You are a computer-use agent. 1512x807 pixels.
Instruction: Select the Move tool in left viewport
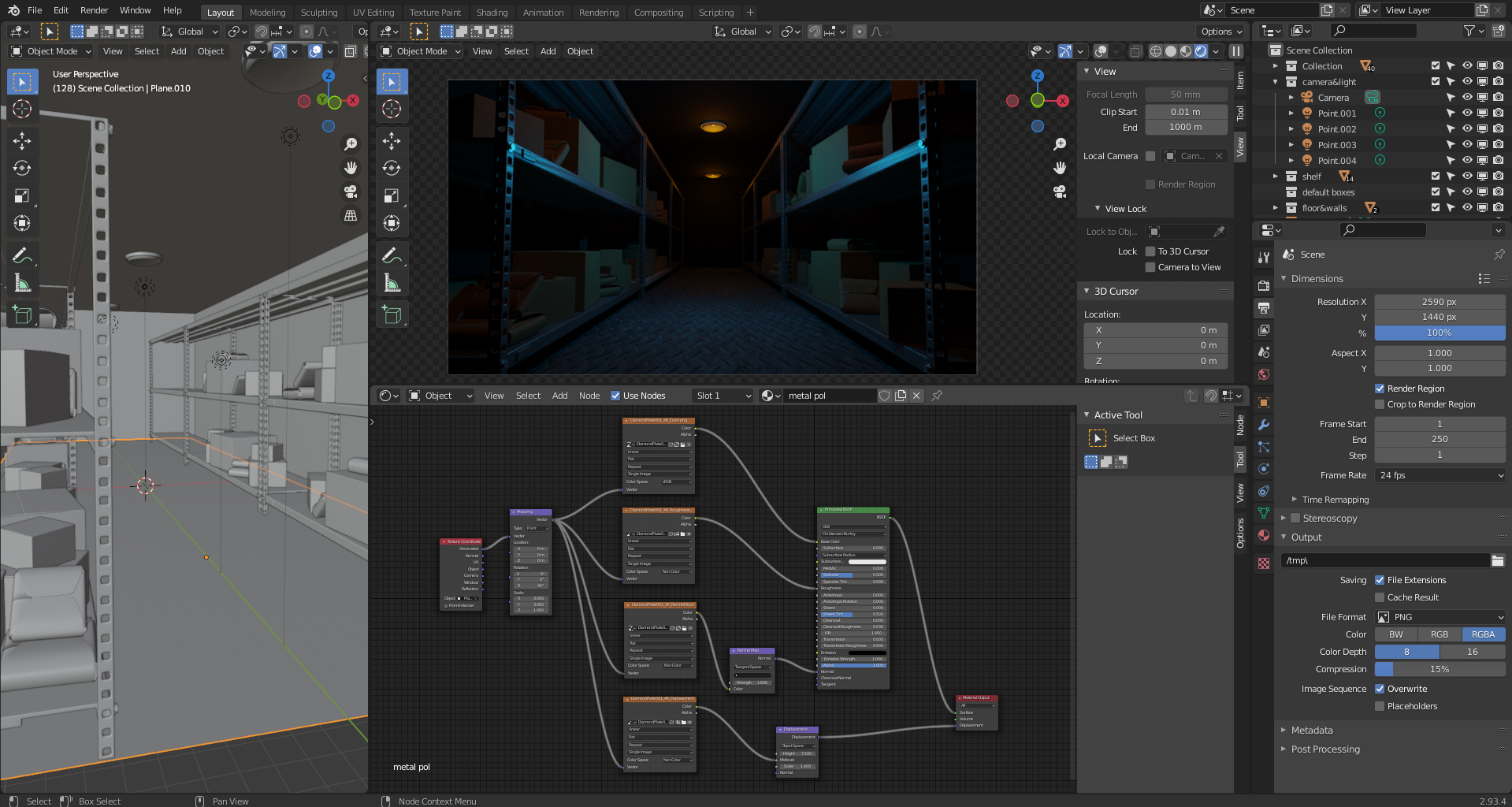[x=22, y=141]
